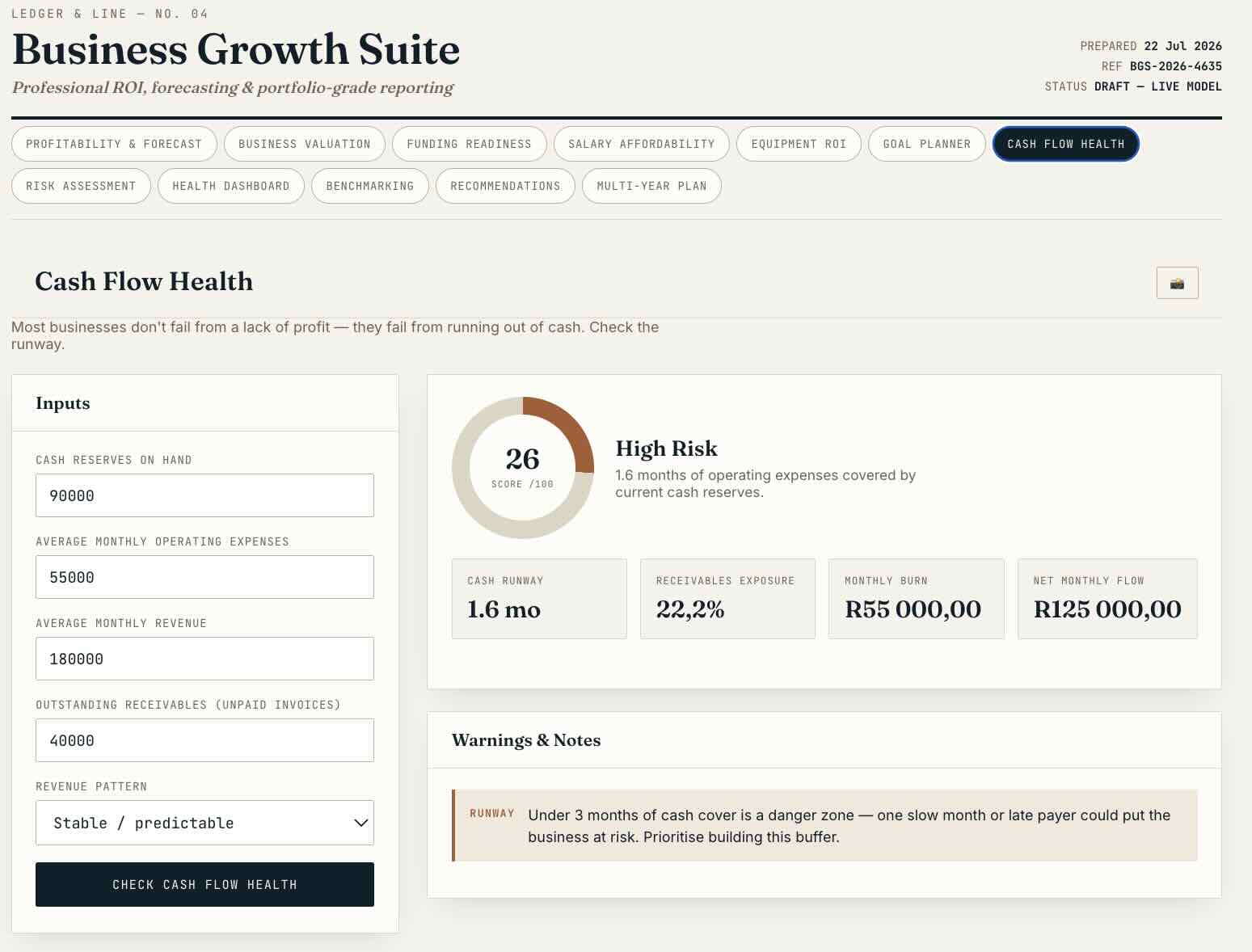Open the Revenue Pattern dropdown

(204, 823)
